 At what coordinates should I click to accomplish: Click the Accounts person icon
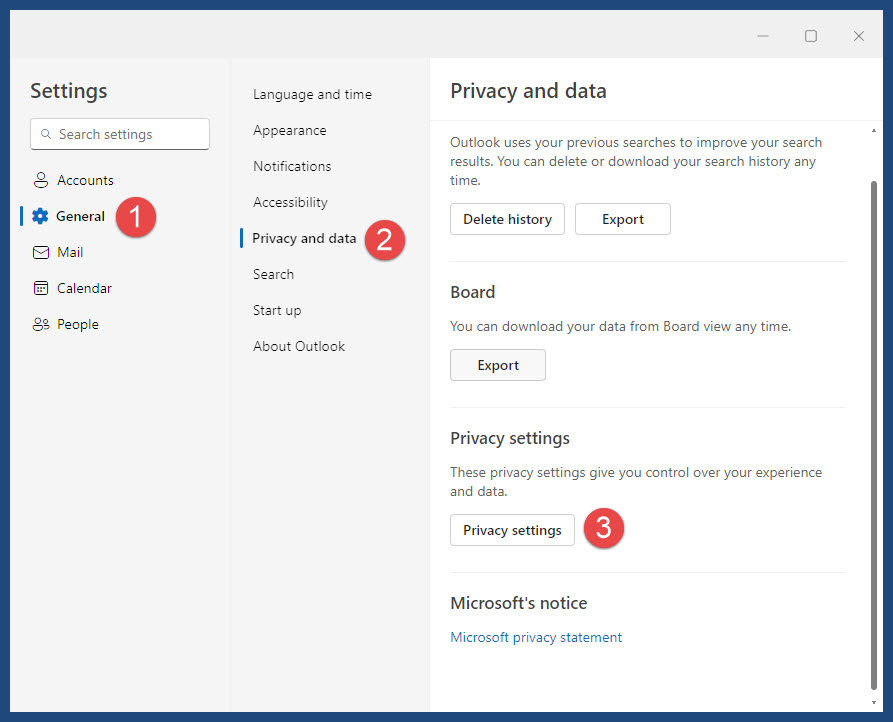pos(40,180)
